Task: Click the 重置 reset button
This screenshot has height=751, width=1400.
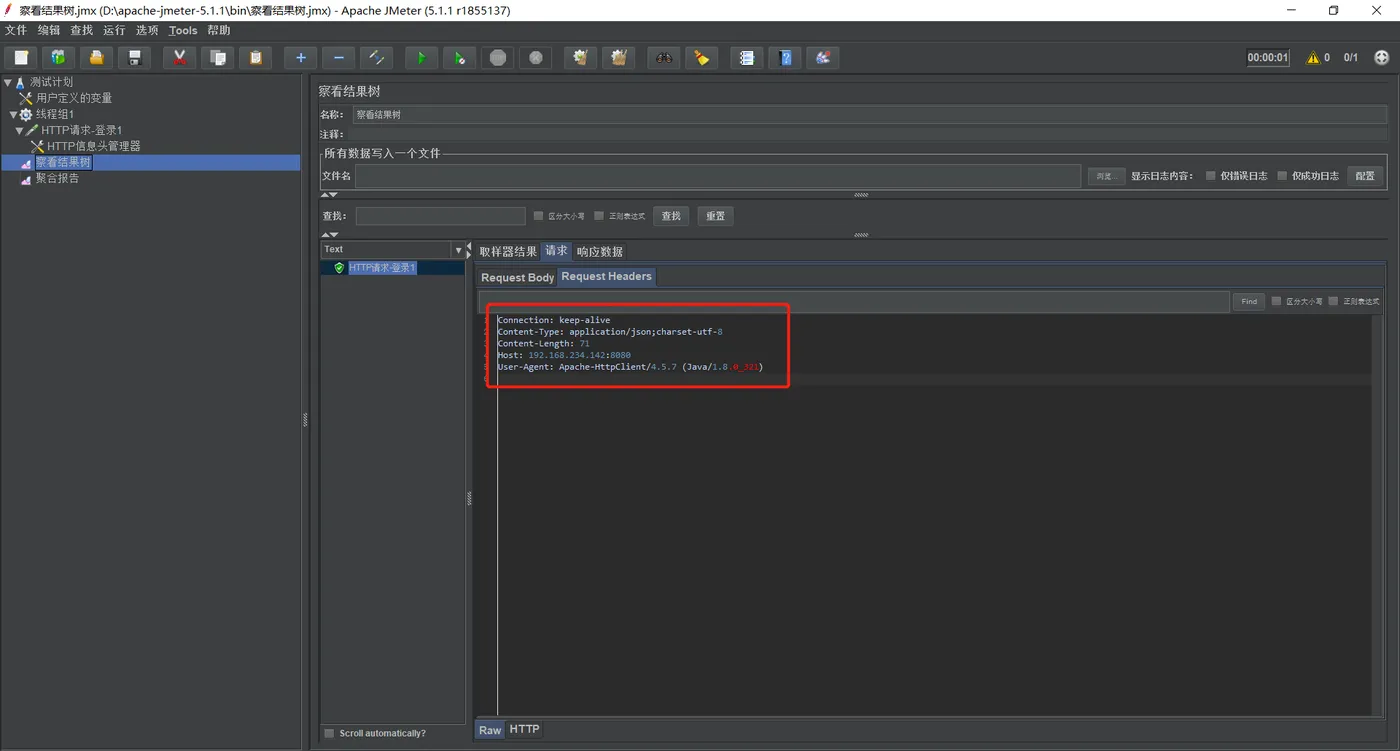Action: click(x=715, y=216)
